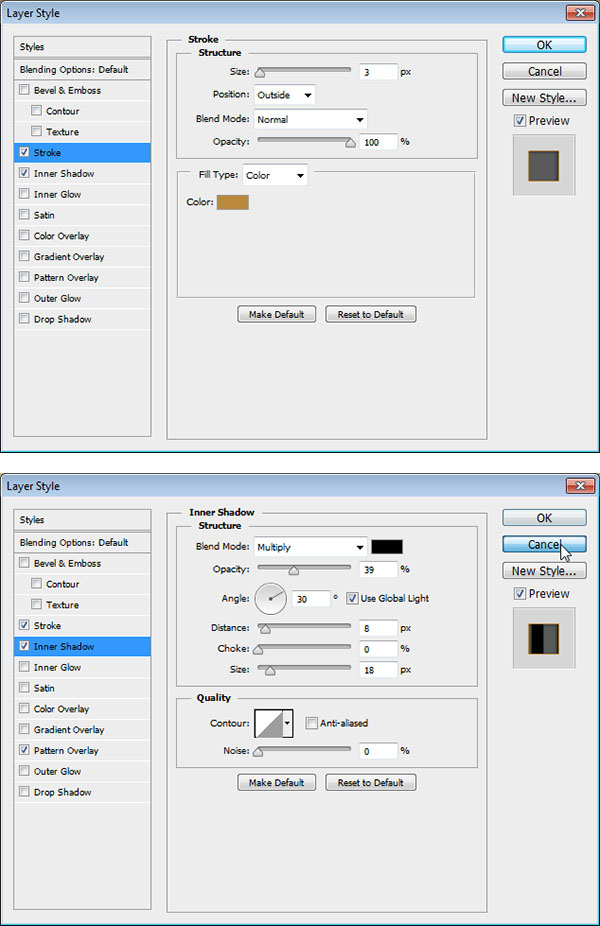
Task: Click the Noise value field
Action: [x=378, y=751]
